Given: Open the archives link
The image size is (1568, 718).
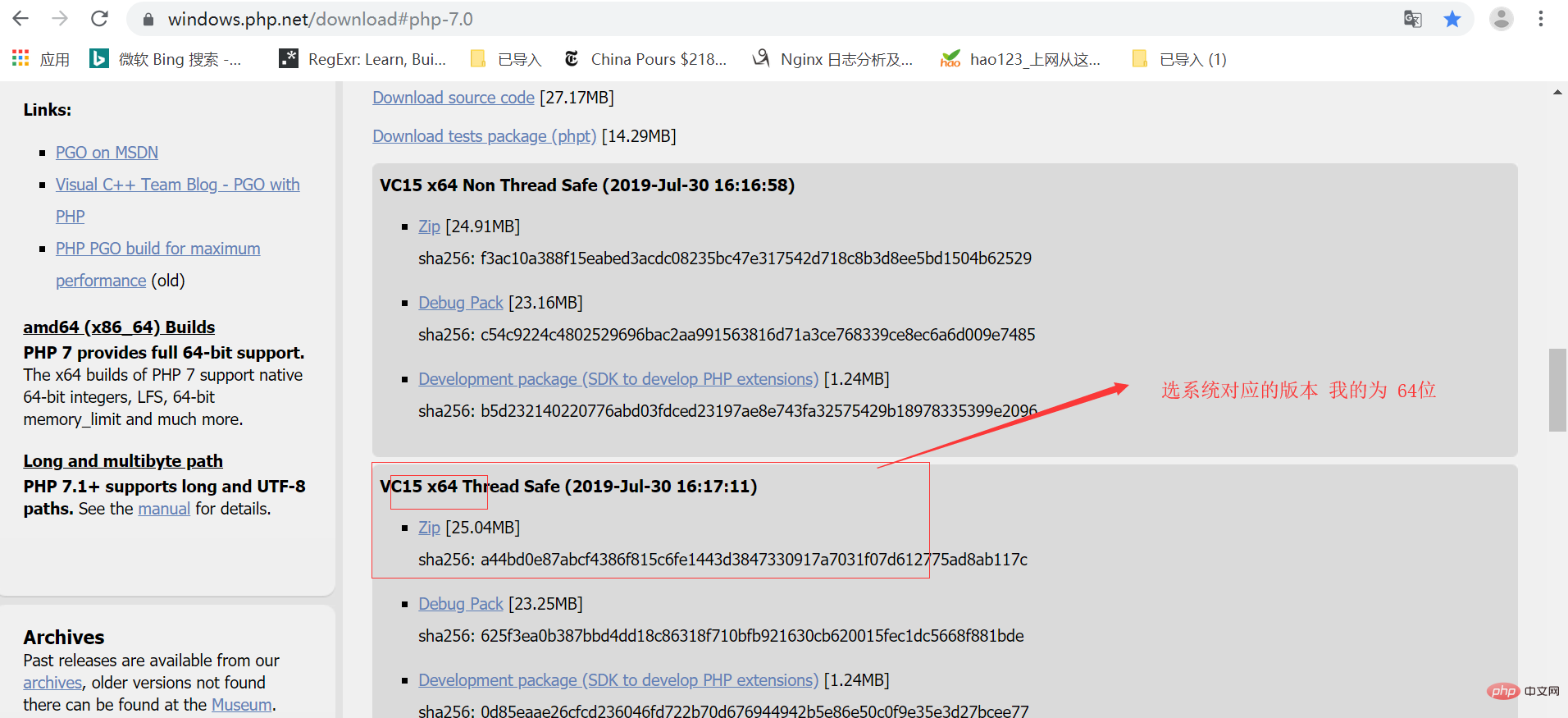Looking at the screenshot, I should click(52, 683).
